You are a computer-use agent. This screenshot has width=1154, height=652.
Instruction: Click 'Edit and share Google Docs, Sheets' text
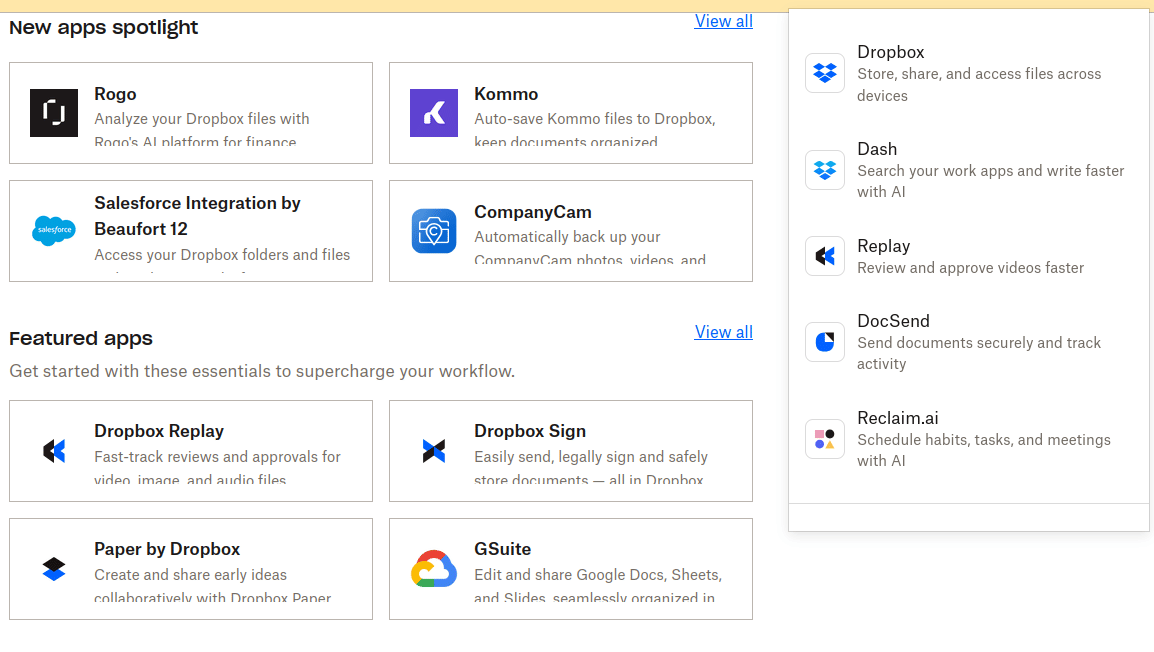pyautogui.click(x=598, y=575)
